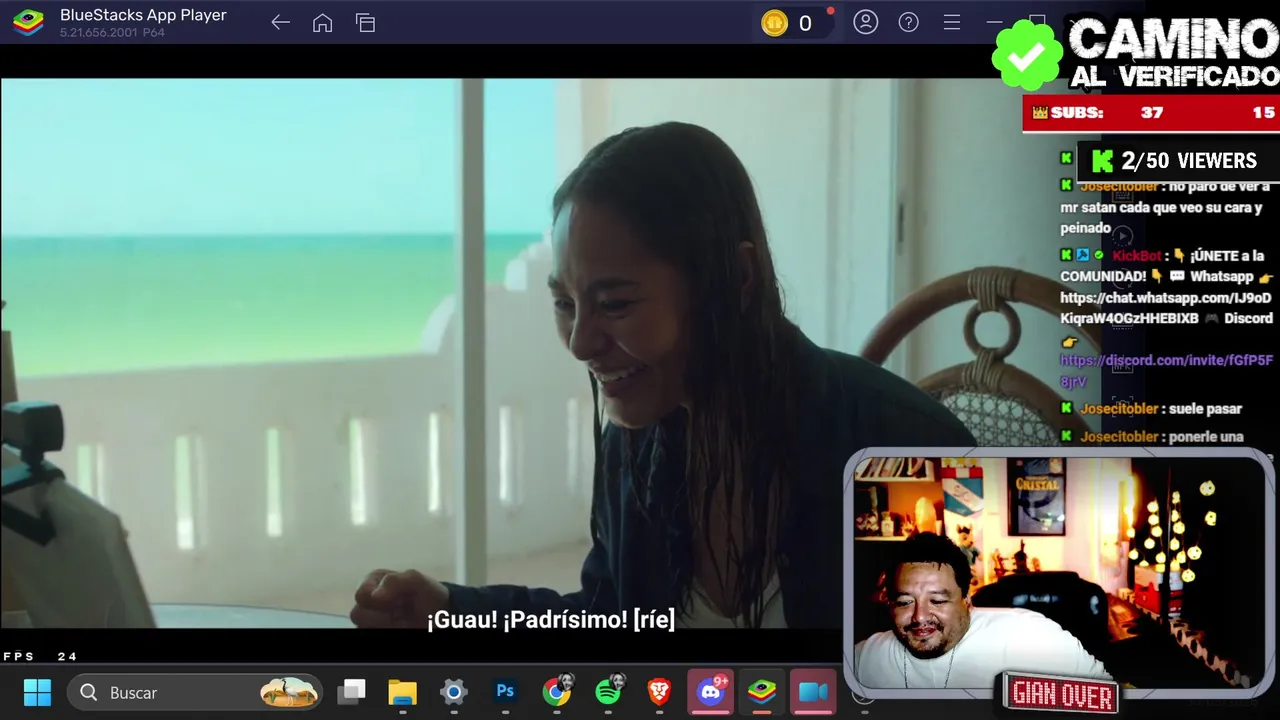
Task: Go back with the BlueStacks back arrow
Action: [x=280, y=23]
